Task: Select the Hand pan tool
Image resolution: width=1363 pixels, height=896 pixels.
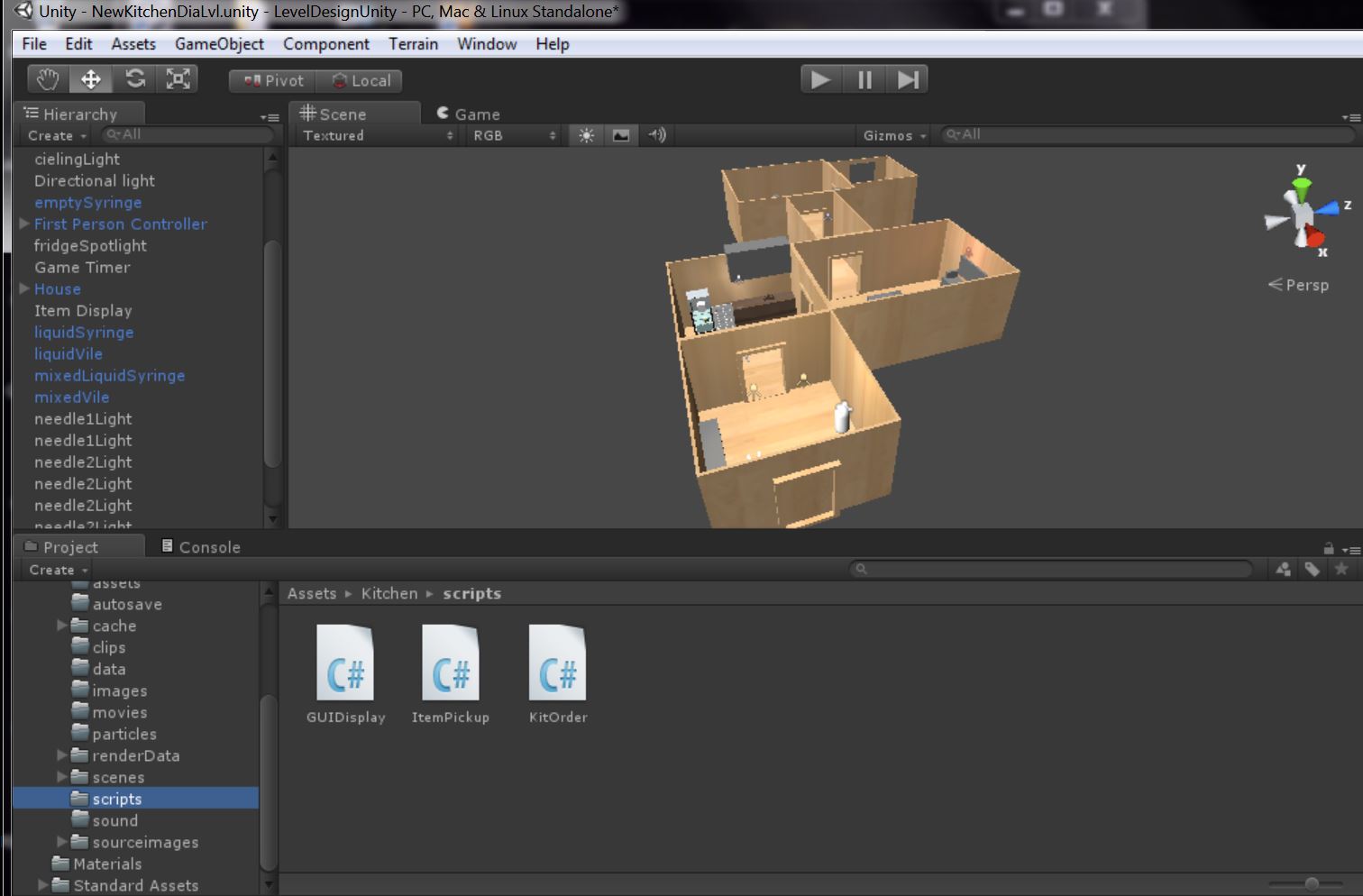Action: click(46, 79)
